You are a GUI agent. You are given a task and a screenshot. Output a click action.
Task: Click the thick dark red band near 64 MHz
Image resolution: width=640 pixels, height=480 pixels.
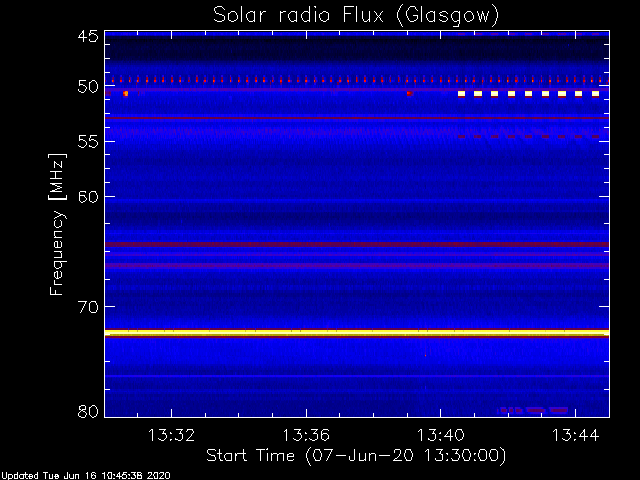point(357,244)
